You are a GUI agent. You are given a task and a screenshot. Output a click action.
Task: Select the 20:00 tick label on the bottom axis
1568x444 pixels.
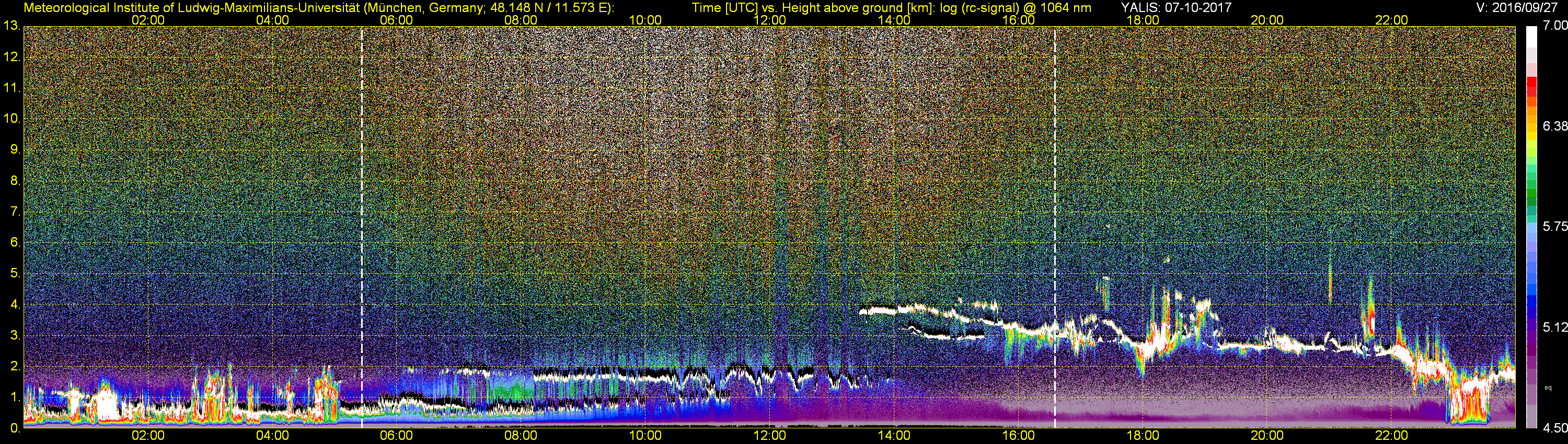pos(1267,436)
